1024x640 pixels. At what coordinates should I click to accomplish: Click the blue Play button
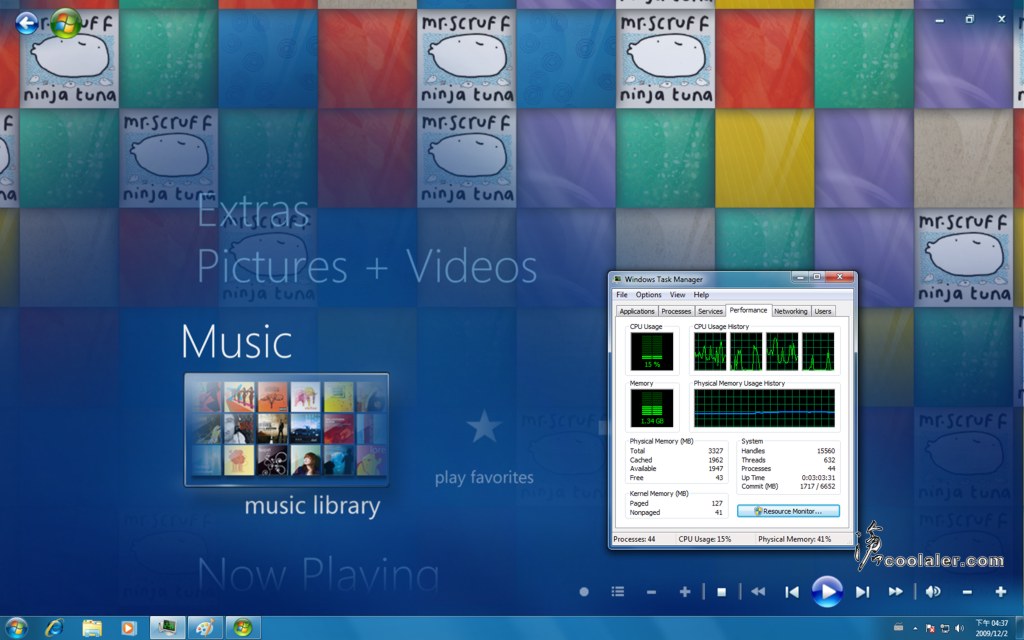pos(827,592)
